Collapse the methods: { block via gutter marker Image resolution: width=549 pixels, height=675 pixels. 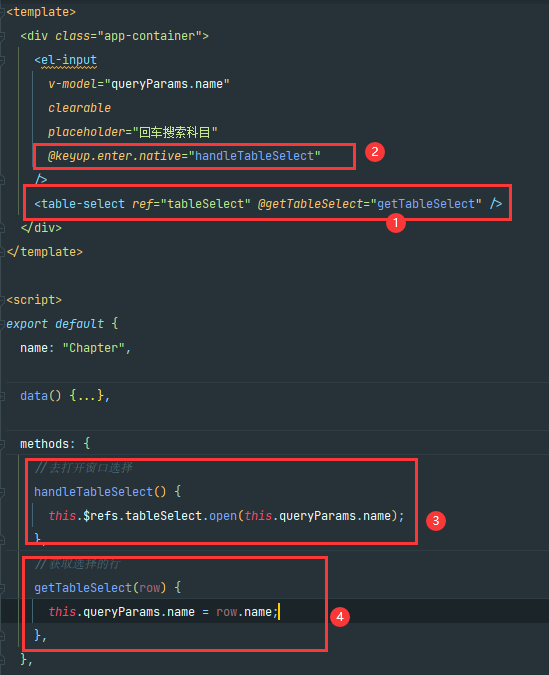[x=2, y=443]
